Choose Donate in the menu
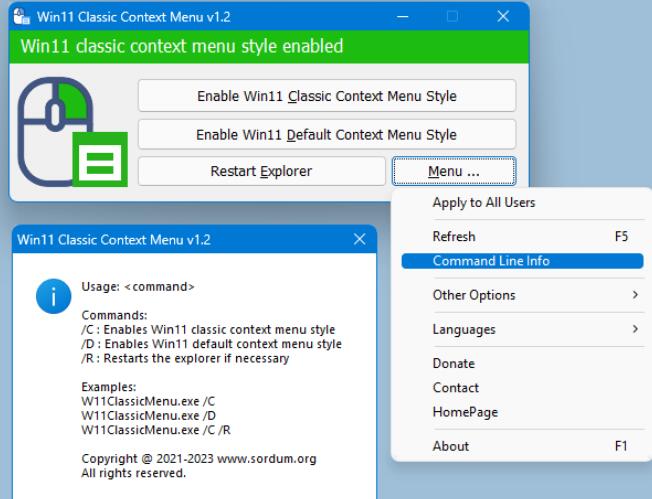Screen dimensions: 652x499 click(x=522, y=363)
